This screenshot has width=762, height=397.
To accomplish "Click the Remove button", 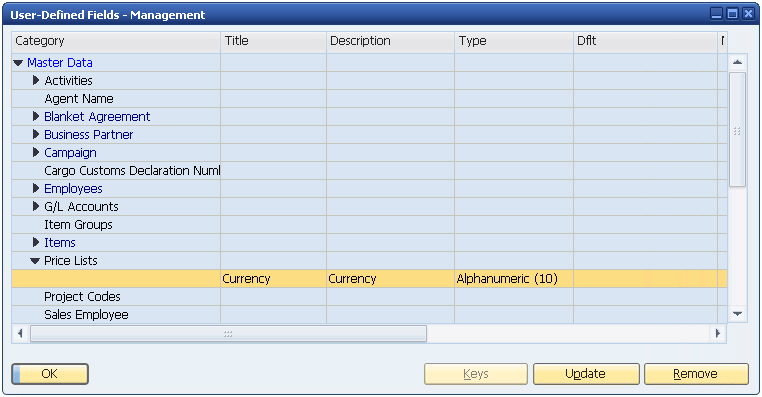I will point(696,374).
